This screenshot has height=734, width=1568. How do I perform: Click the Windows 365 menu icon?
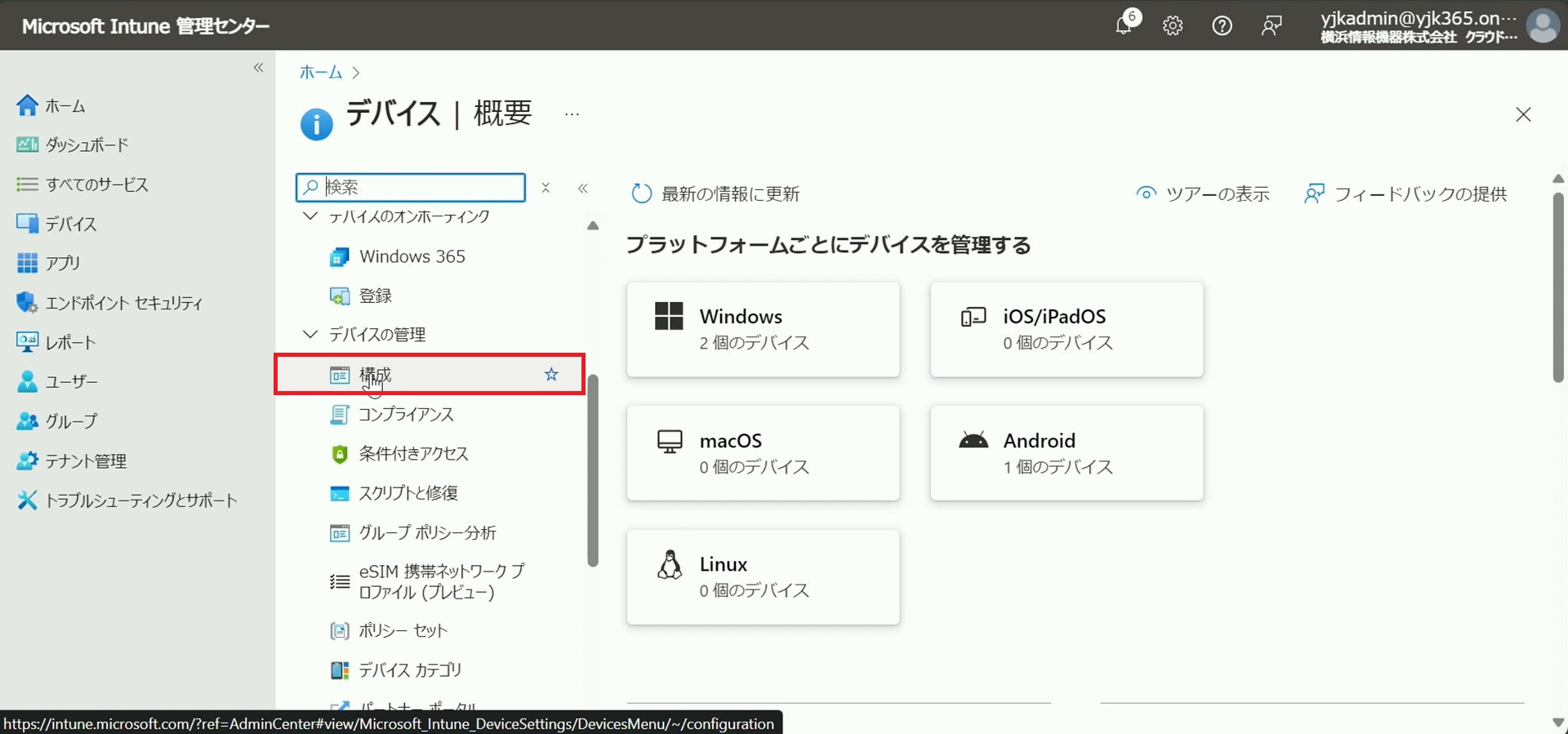[339, 257]
